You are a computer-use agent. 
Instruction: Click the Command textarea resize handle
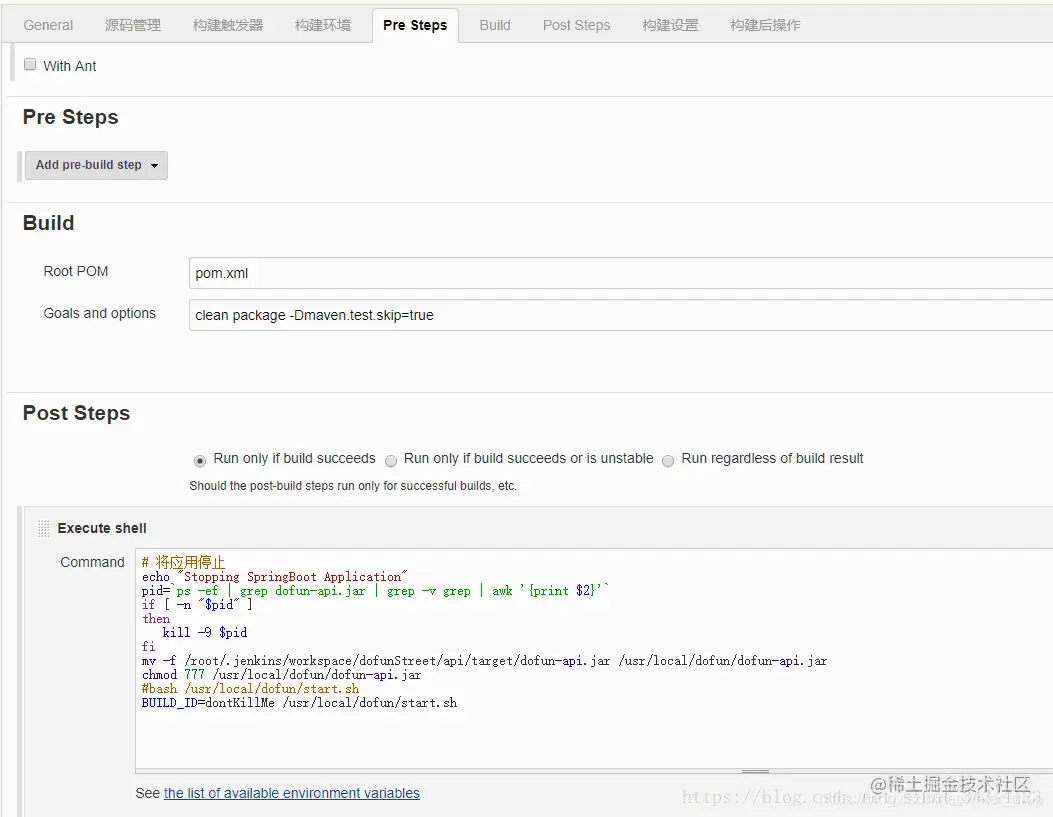click(755, 771)
